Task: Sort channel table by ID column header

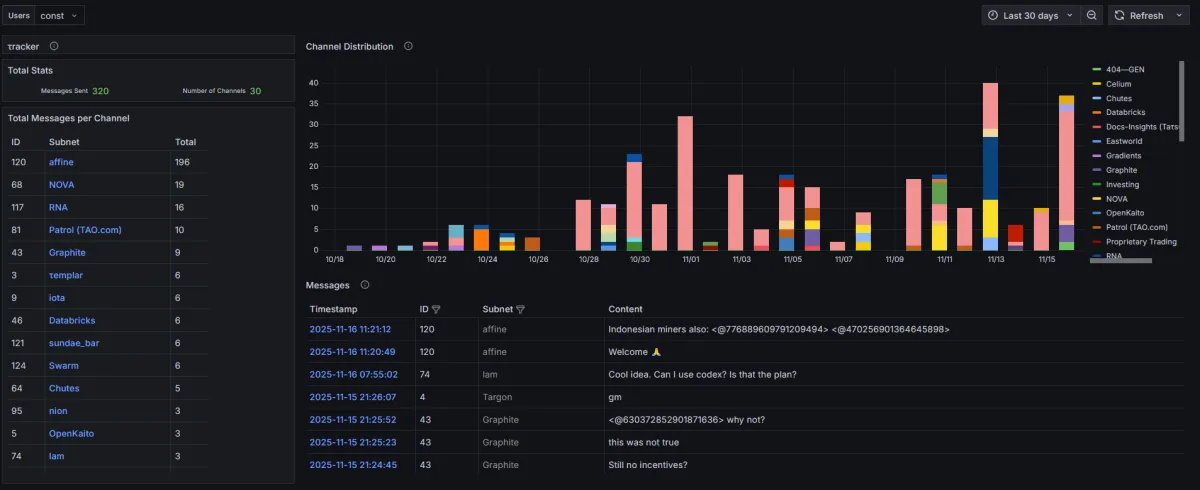Action: point(16,142)
